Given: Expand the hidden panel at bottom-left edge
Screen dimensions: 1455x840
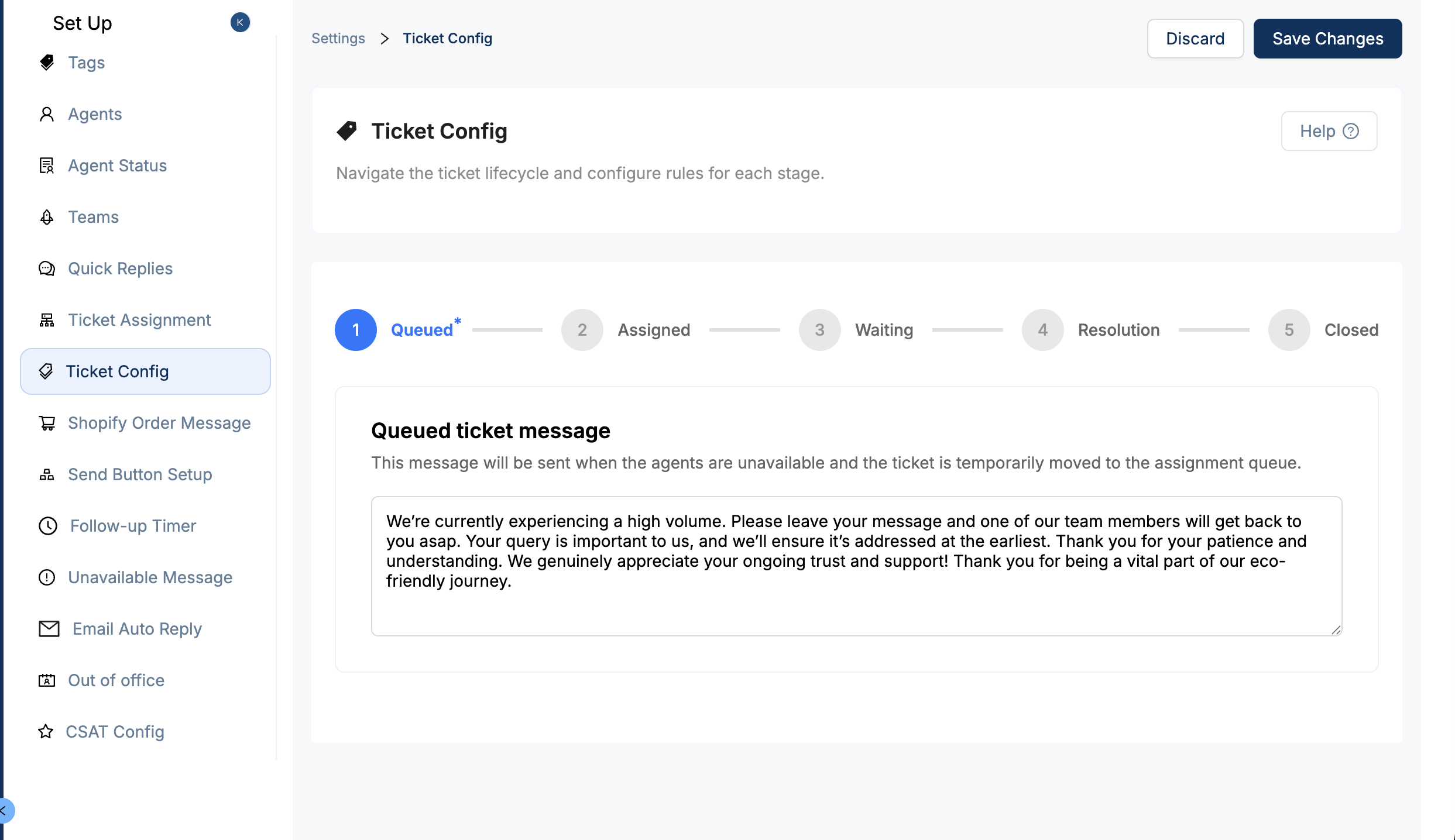Looking at the screenshot, I should click(x=5, y=811).
